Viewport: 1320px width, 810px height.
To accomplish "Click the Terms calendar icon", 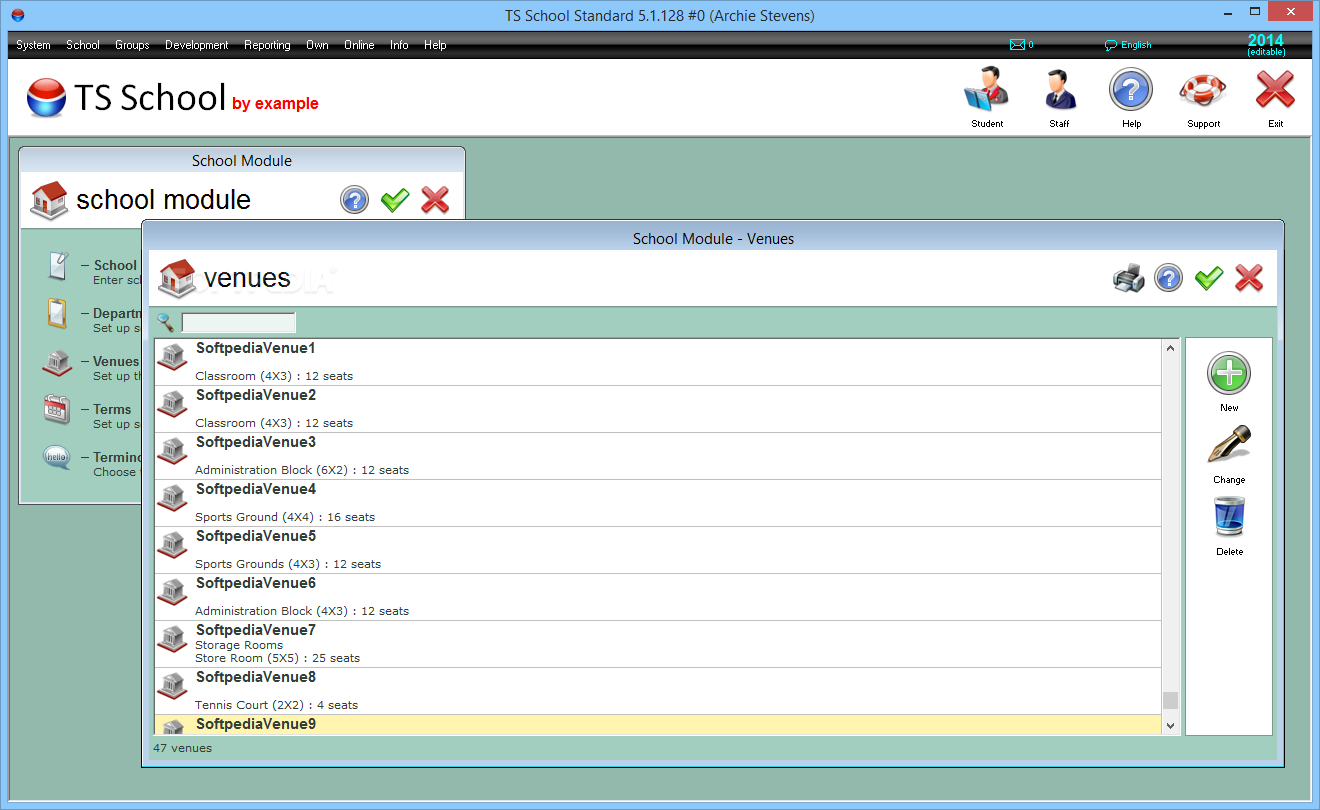I will (x=57, y=410).
